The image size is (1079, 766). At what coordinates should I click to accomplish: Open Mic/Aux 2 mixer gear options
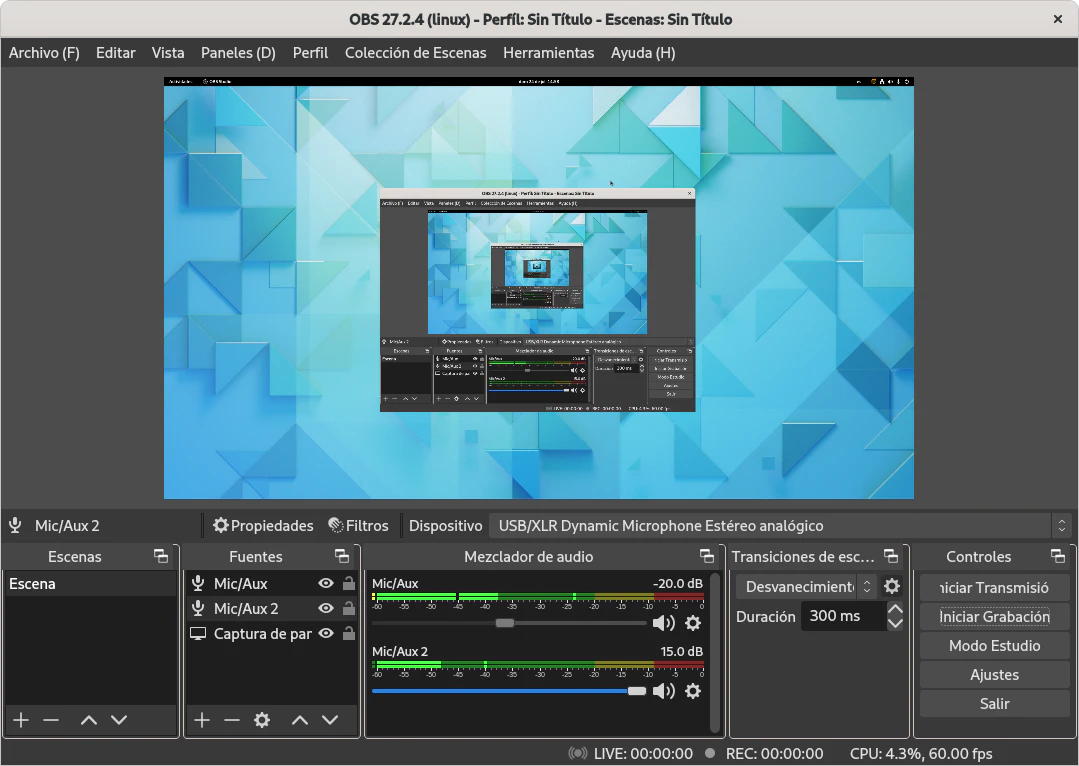pos(692,691)
